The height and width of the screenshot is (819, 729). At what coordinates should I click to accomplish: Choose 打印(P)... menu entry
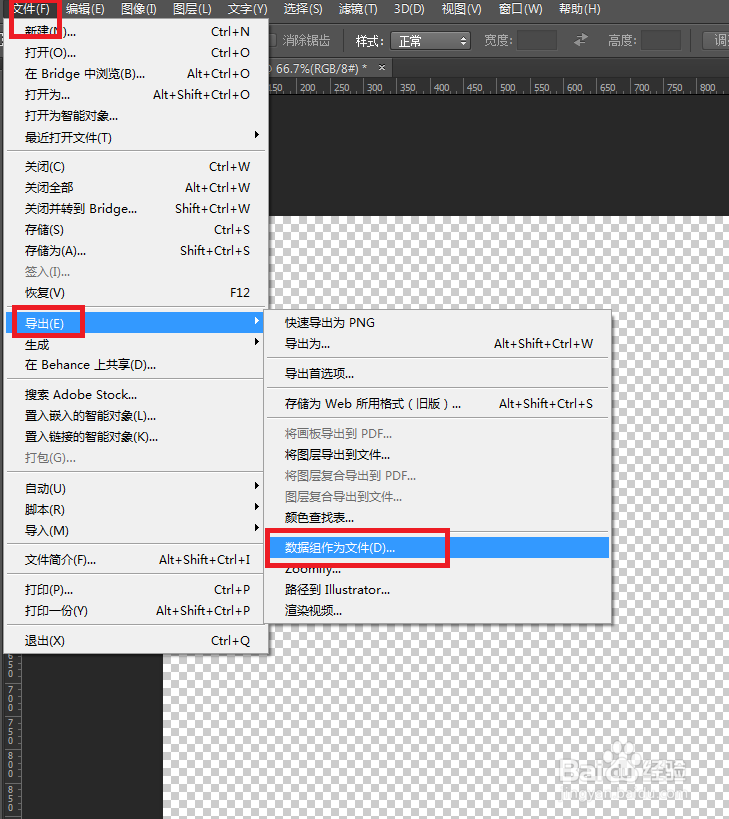click(136, 590)
